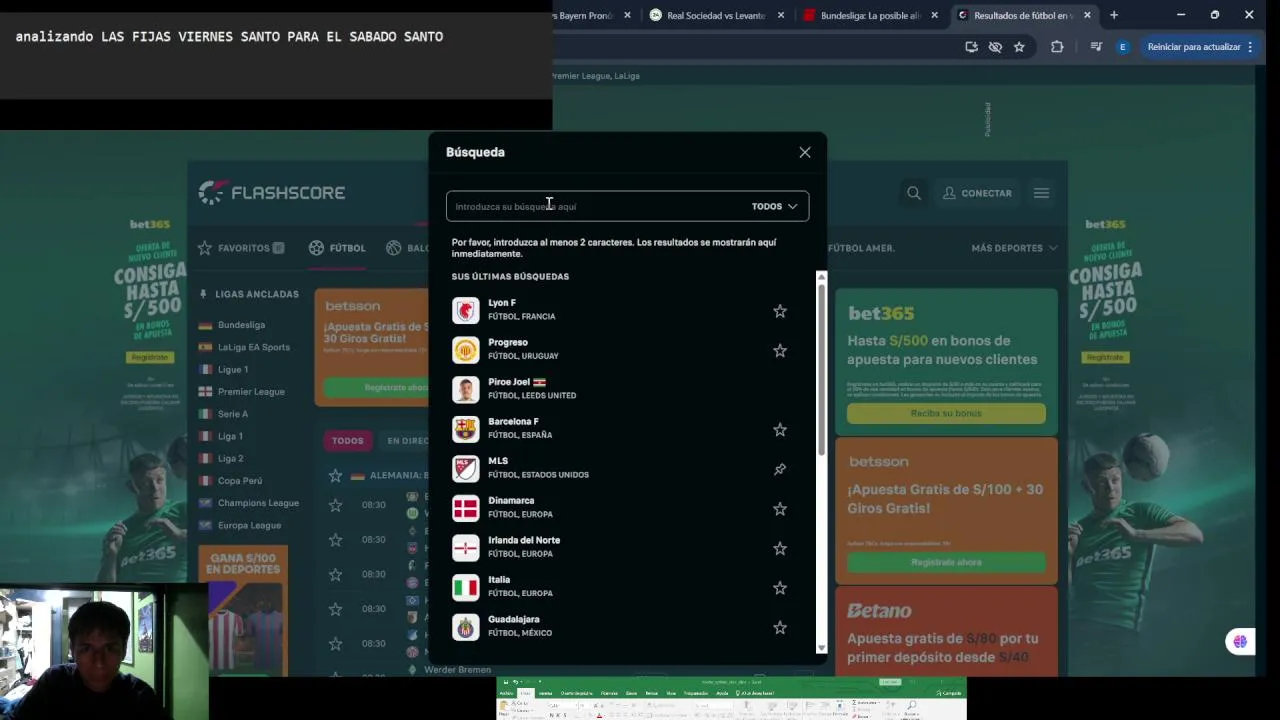Select the TODOS matches filter tab
Image resolution: width=1280 pixels, height=720 pixels.
pos(348,440)
